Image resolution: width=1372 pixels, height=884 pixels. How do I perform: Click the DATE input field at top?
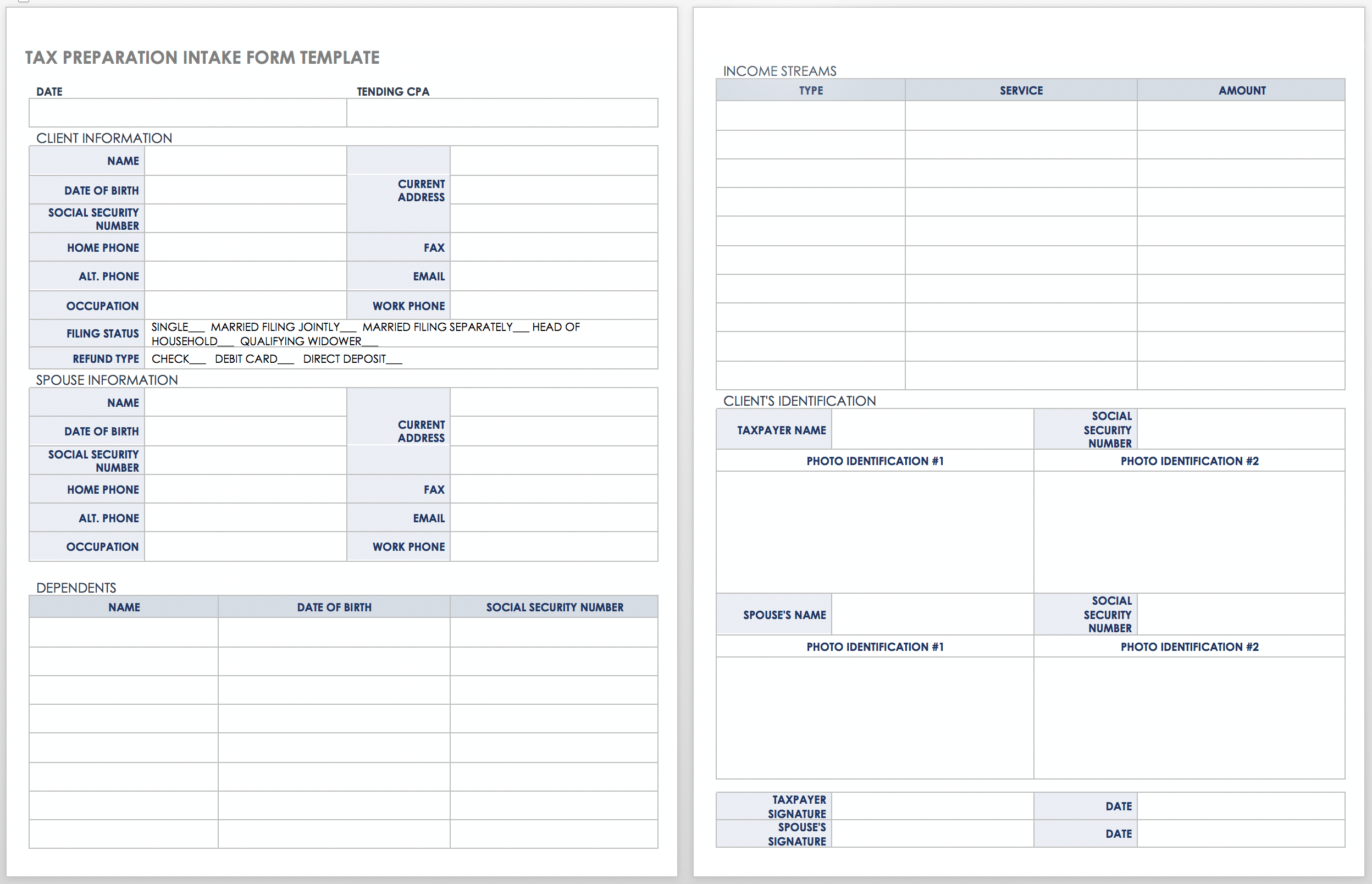tap(187, 113)
